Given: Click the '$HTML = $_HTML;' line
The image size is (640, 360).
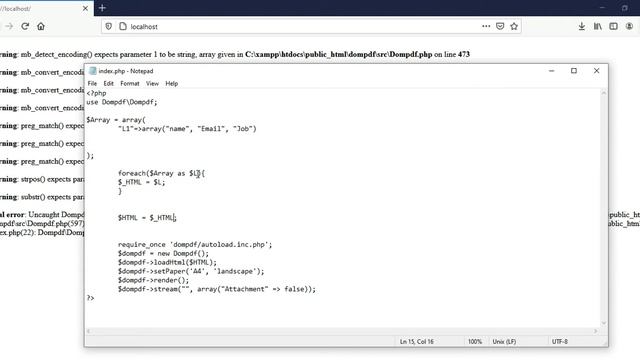Looking at the screenshot, I should tap(147, 218).
